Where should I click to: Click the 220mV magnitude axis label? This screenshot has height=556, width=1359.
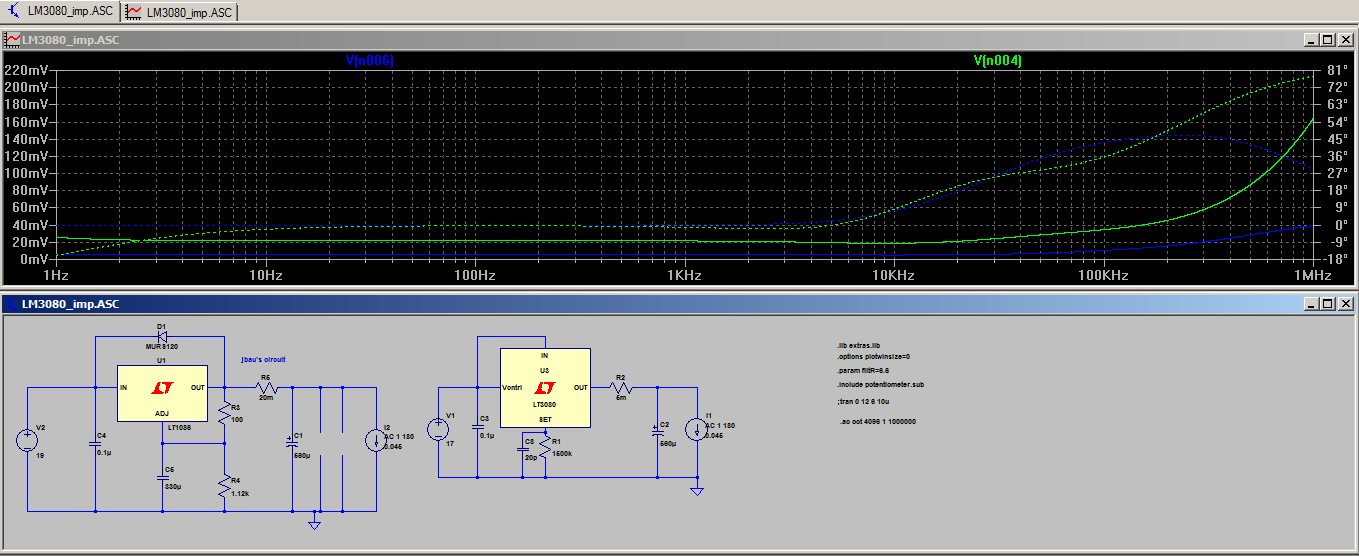[x=24, y=71]
